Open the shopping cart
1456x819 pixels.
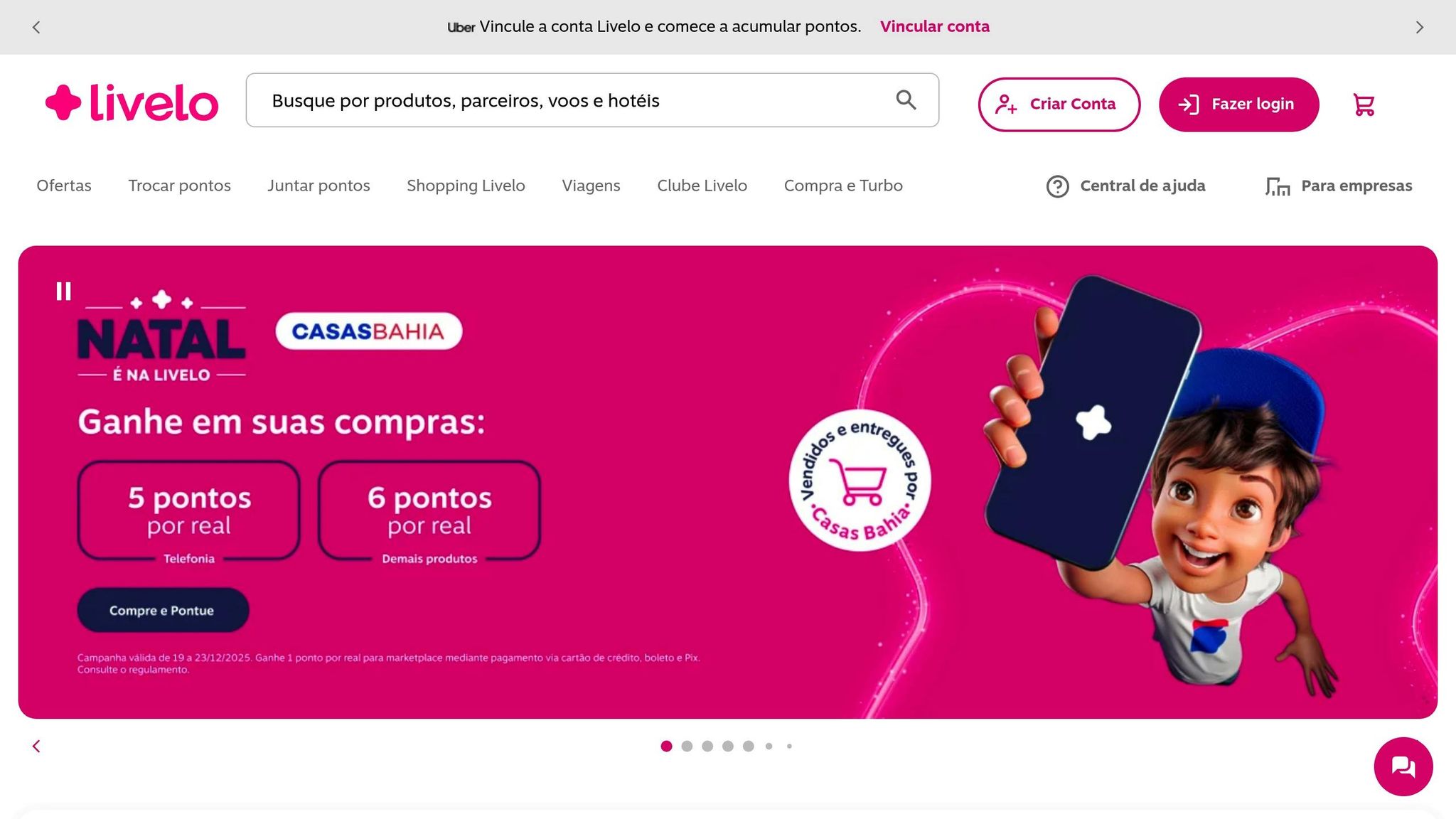[x=1364, y=105]
